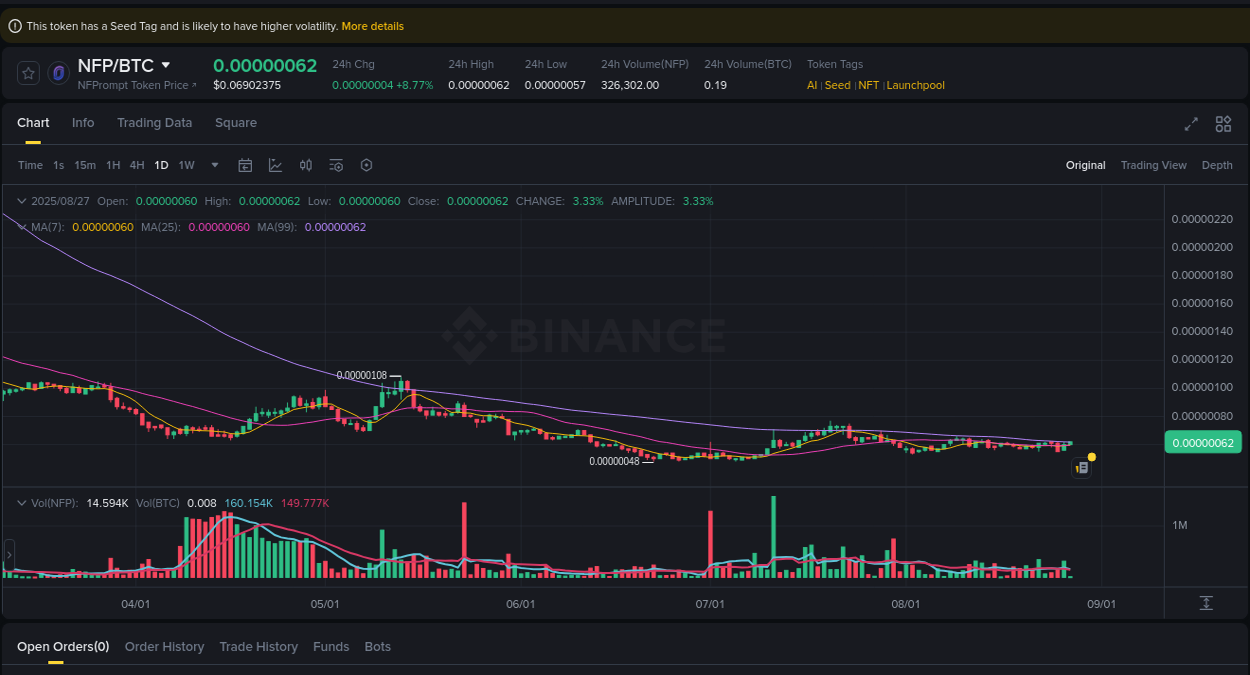Click the chart settings gear icon

pyautogui.click(x=366, y=165)
